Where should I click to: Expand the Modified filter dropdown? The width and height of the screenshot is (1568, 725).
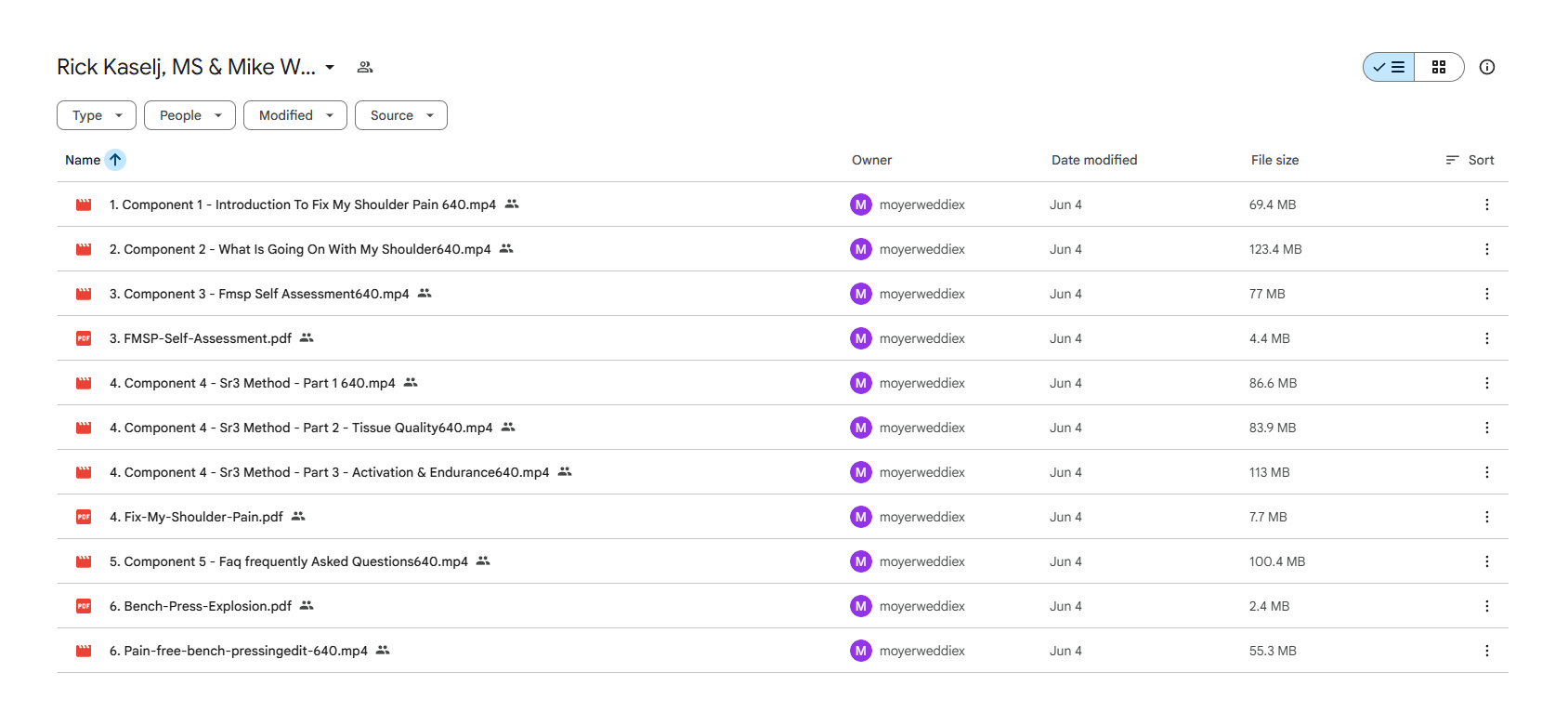(295, 115)
